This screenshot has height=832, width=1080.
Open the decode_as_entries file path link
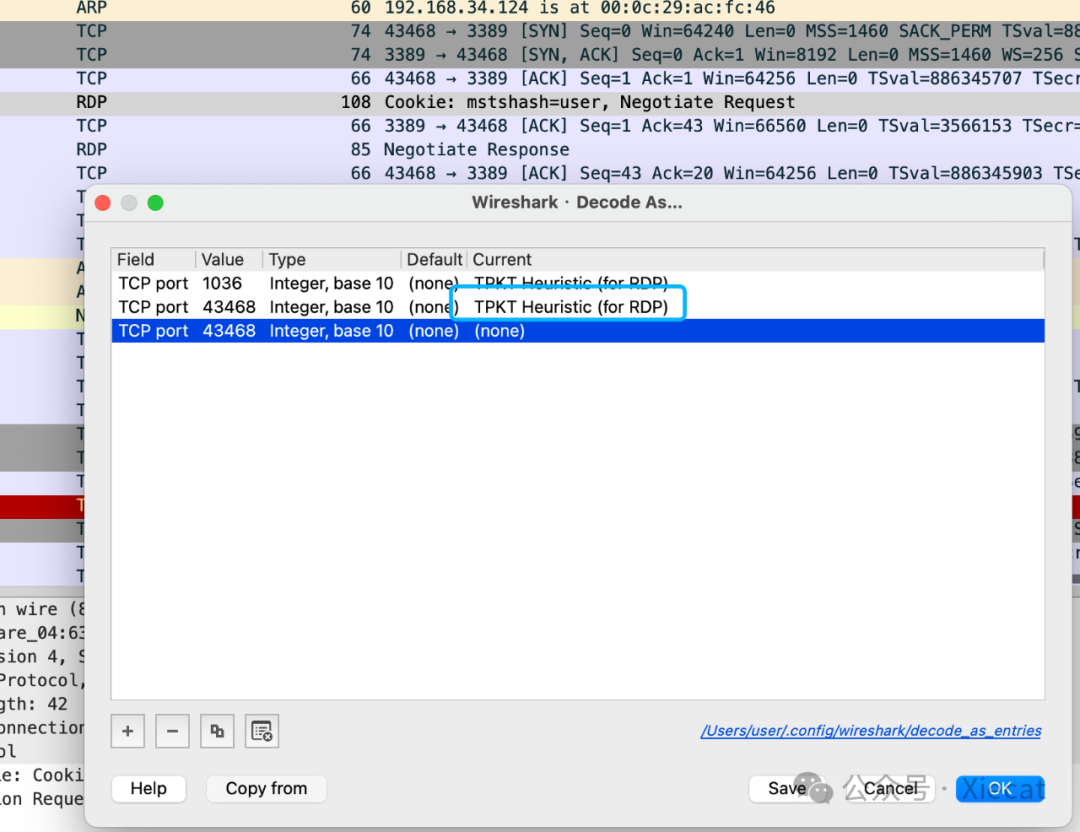tap(871, 731)
